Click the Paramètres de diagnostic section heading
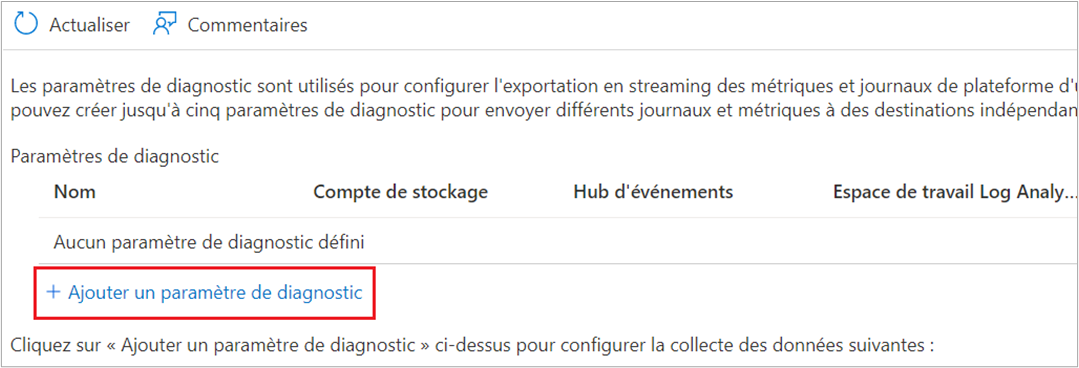This screenshot has height=368, width=1079. click(x=115, y=157)
